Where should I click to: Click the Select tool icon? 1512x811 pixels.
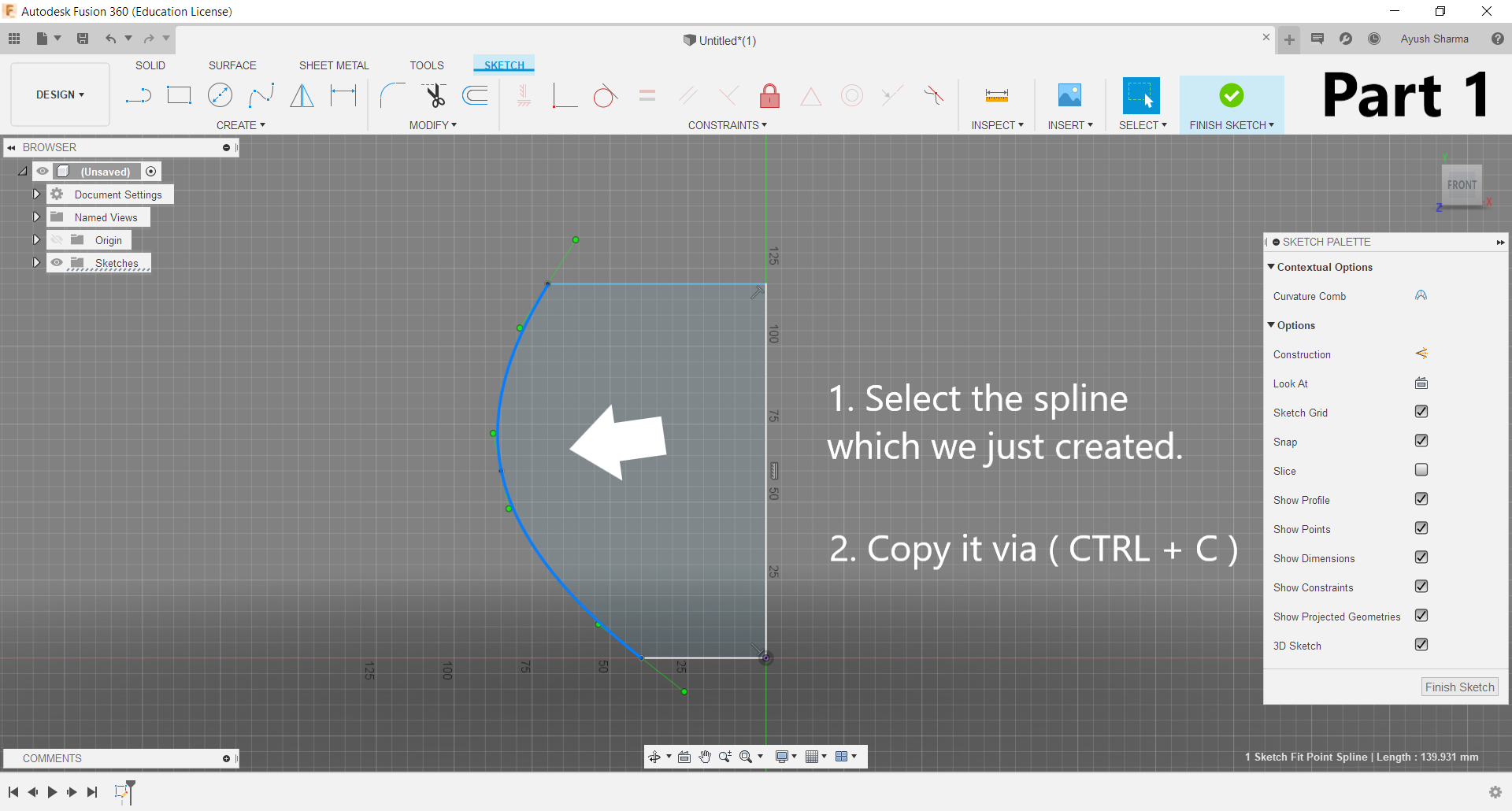pos(1141,96)
